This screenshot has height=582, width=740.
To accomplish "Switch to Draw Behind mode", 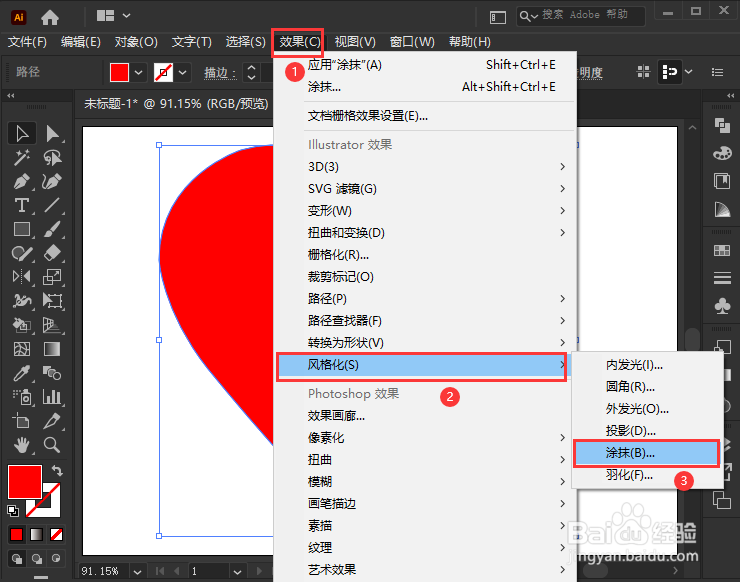I will 37,559.
